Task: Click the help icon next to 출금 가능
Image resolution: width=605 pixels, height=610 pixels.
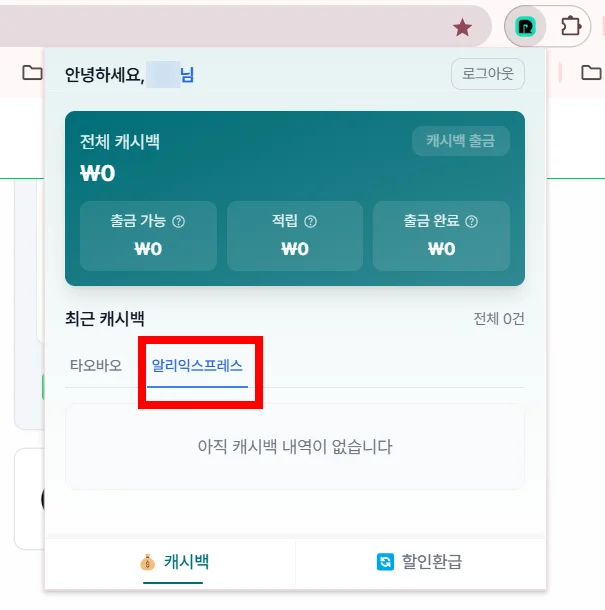Action: [179, 222]
